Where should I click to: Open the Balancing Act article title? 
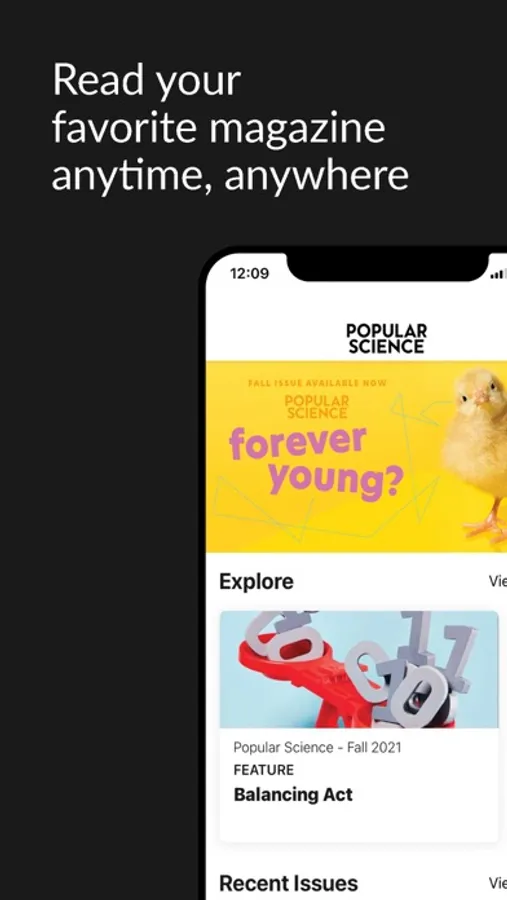click(293, 794)
